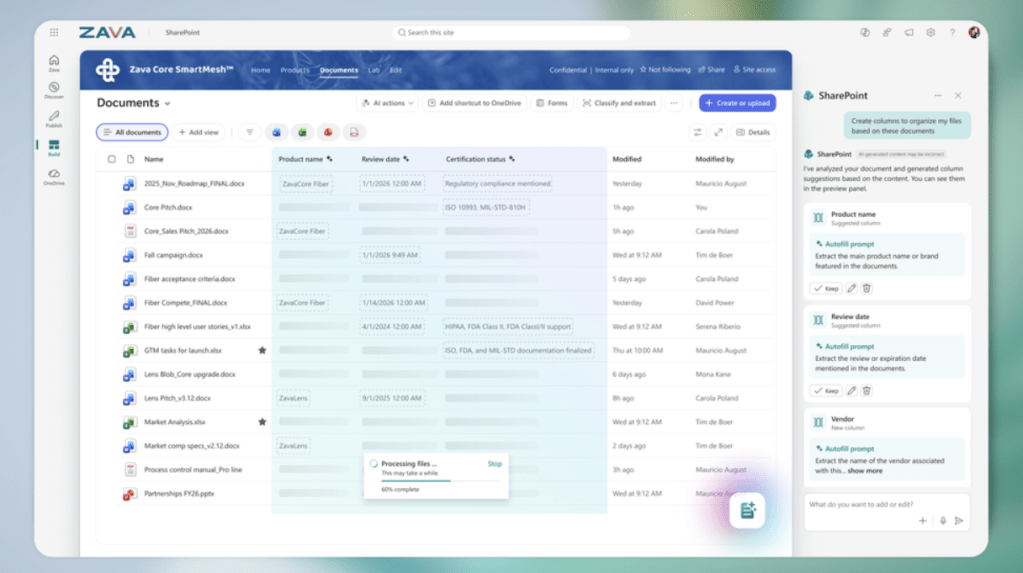Open OneDrive from the left sidebar

point(53,176)
